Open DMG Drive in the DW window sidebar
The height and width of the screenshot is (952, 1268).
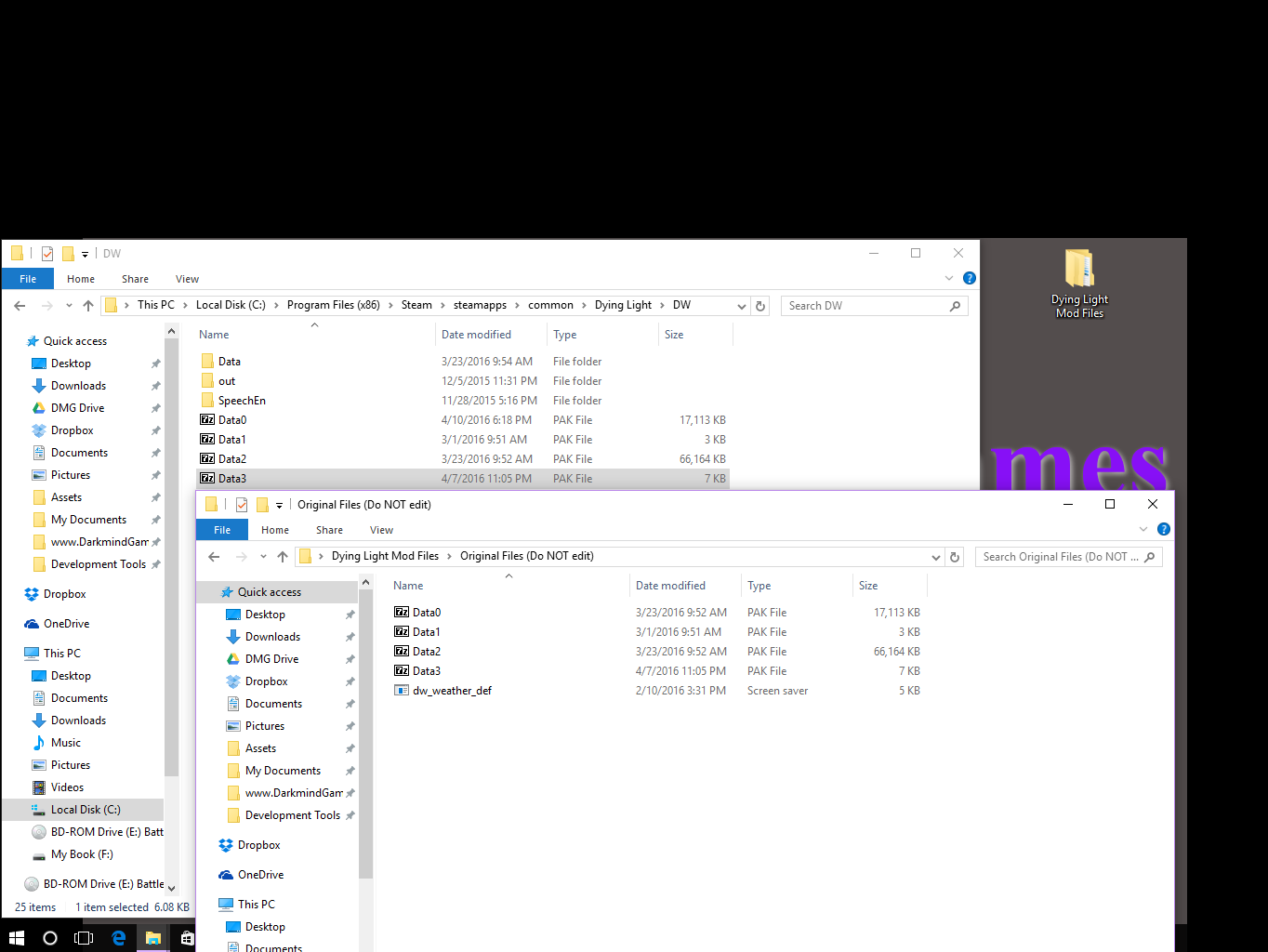click(77, 408)
